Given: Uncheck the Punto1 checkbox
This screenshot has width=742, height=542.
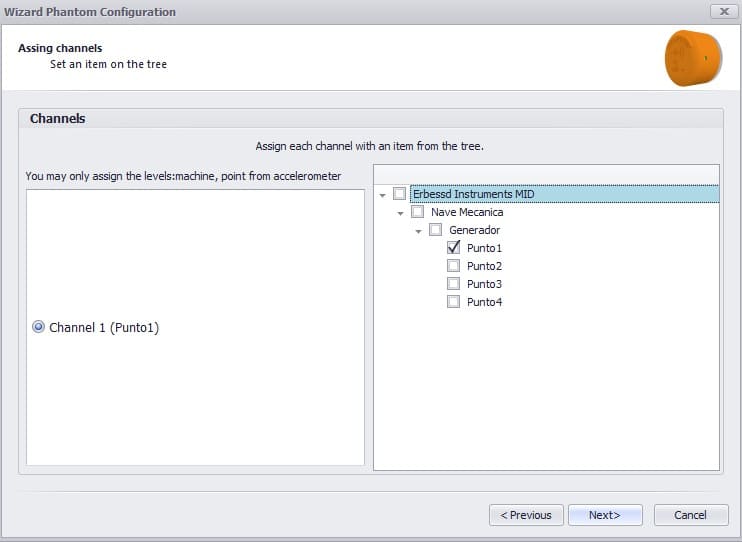Looking at the screenshot, I should (x=453, y=248).
